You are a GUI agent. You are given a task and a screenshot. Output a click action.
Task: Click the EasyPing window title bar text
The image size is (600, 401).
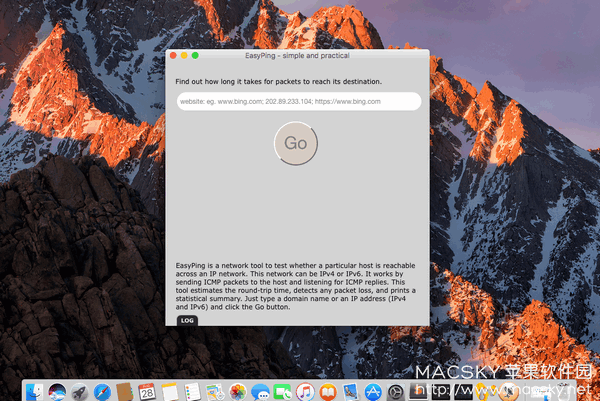click(x=297, y=55)
